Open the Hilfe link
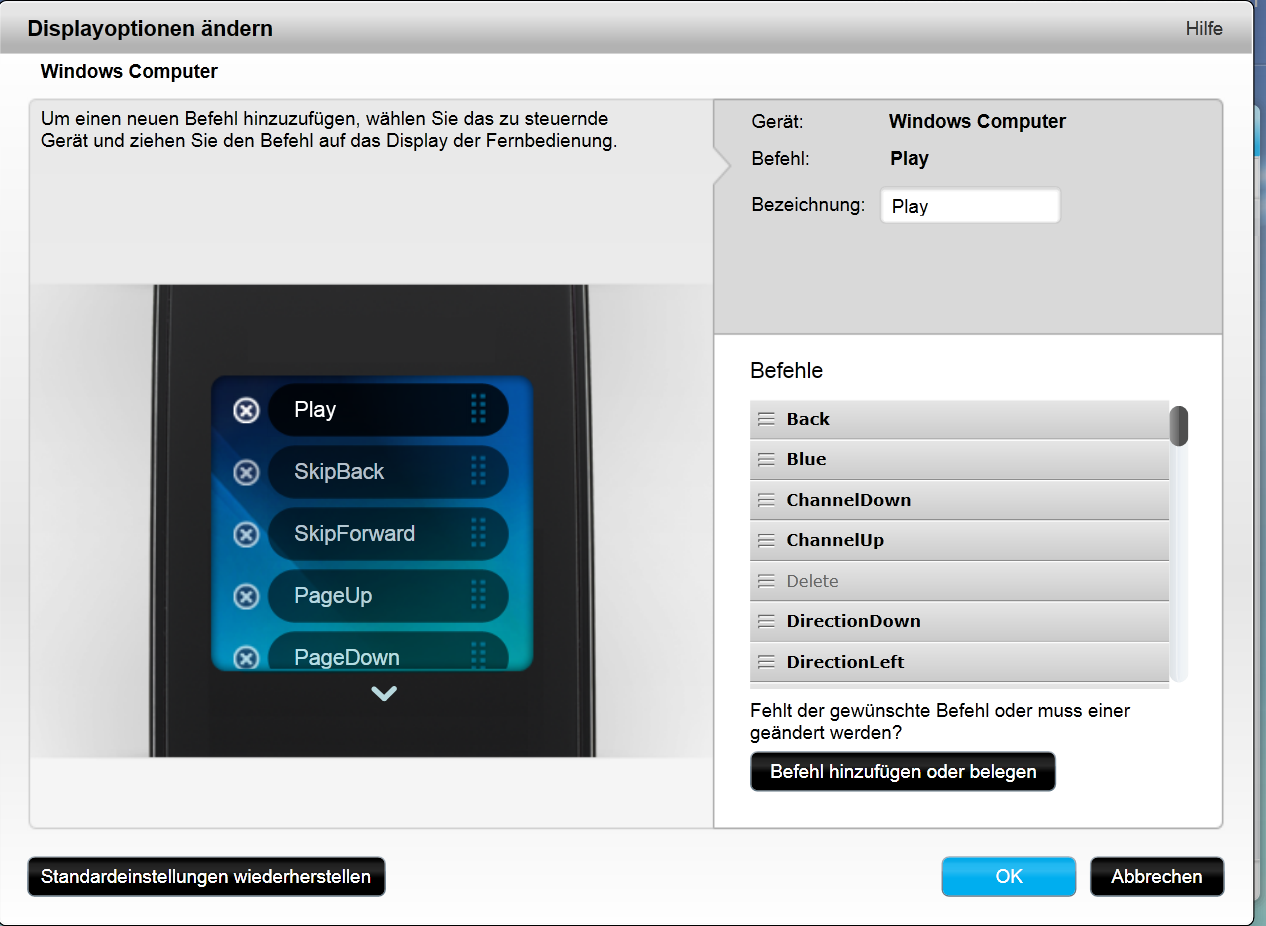 [1204, 29]
